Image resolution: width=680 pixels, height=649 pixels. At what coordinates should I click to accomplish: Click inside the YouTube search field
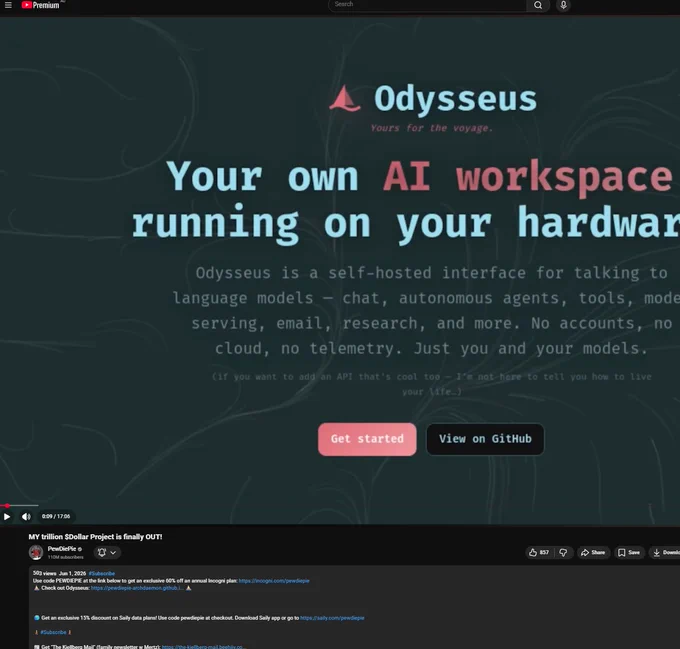(x=427, y=5)
